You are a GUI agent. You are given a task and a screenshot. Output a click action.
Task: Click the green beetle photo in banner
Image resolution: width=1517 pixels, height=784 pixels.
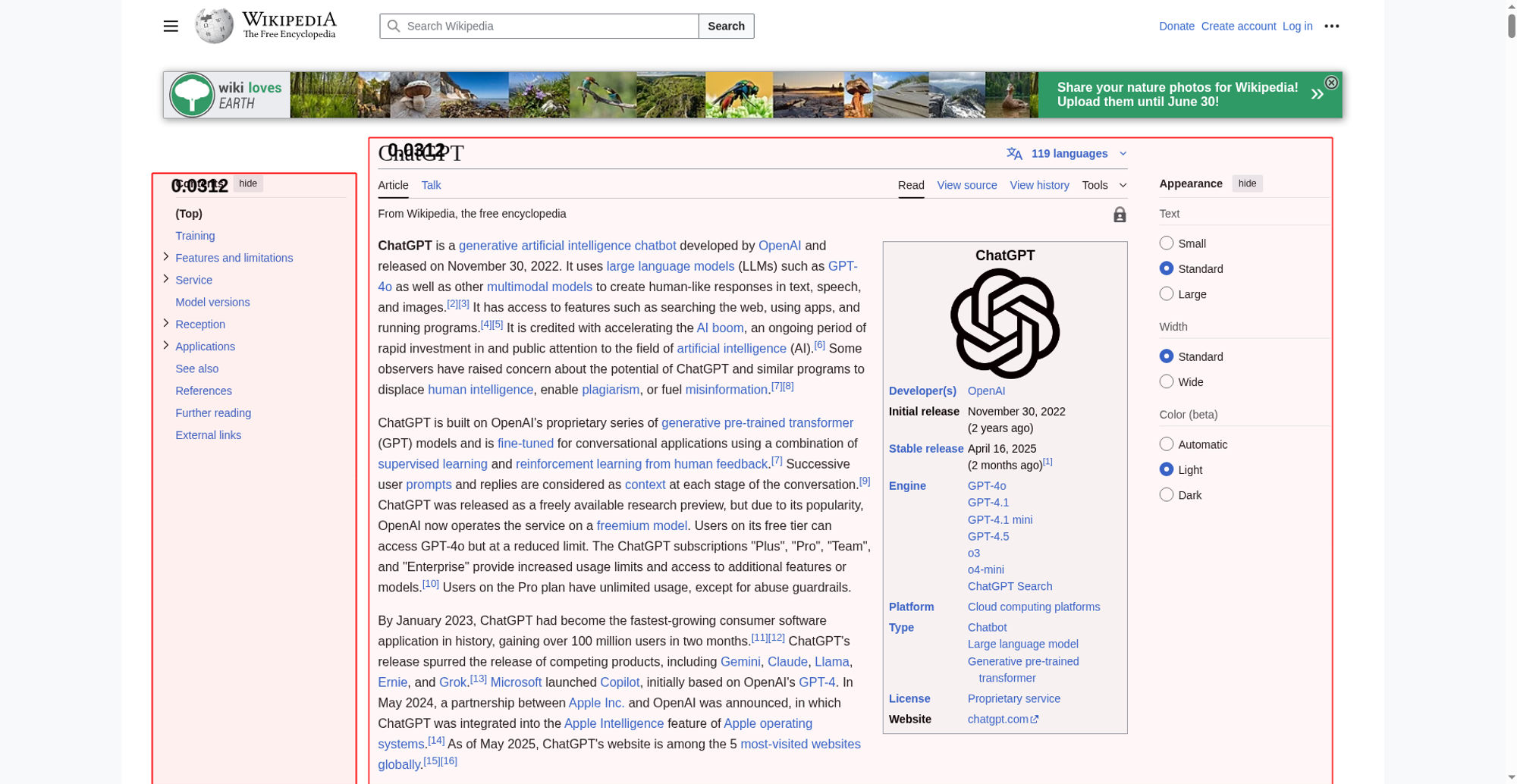[x=739, y=95]
